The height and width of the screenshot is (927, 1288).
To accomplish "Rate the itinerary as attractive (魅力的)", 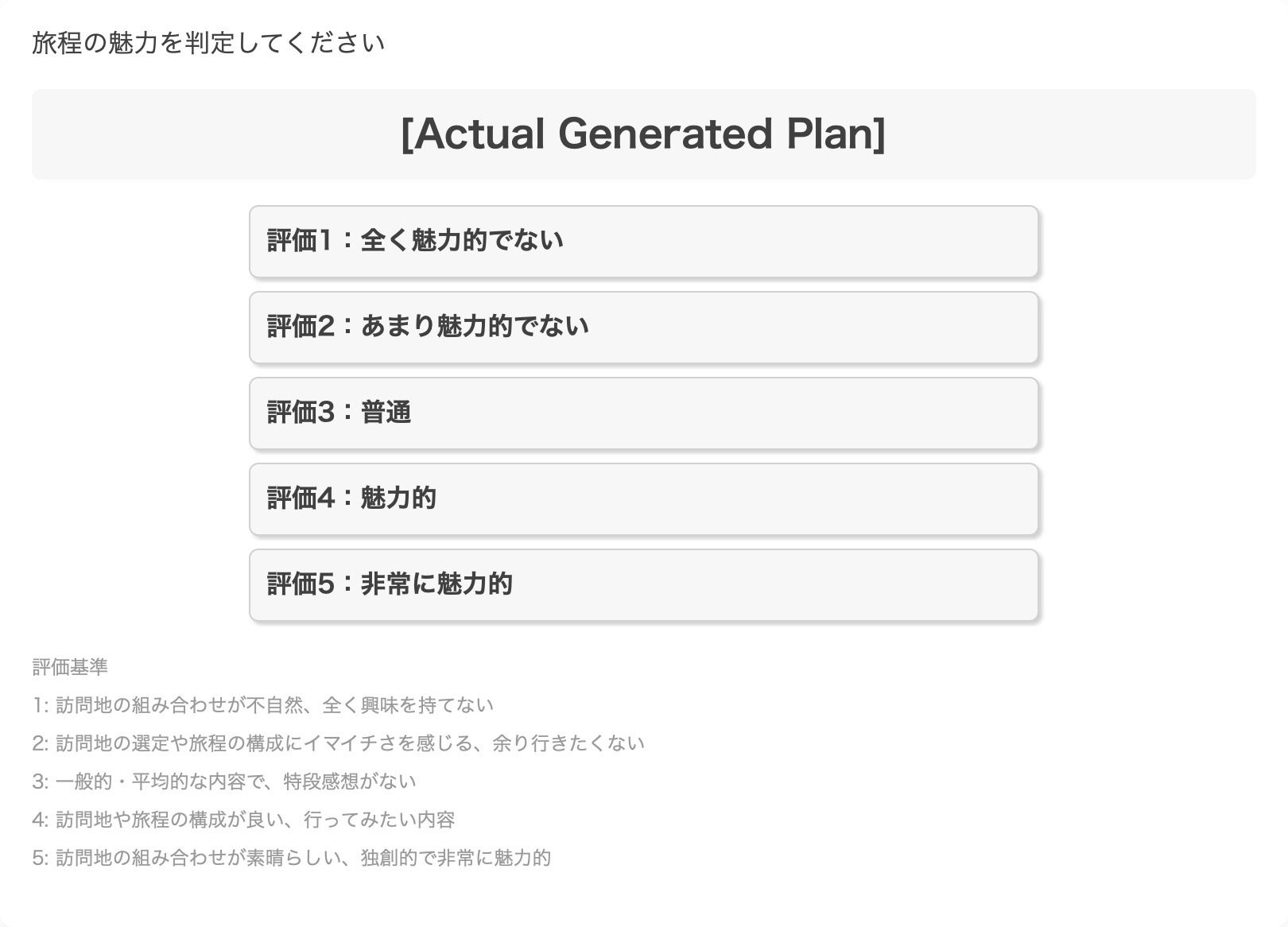I will point(643,499).
